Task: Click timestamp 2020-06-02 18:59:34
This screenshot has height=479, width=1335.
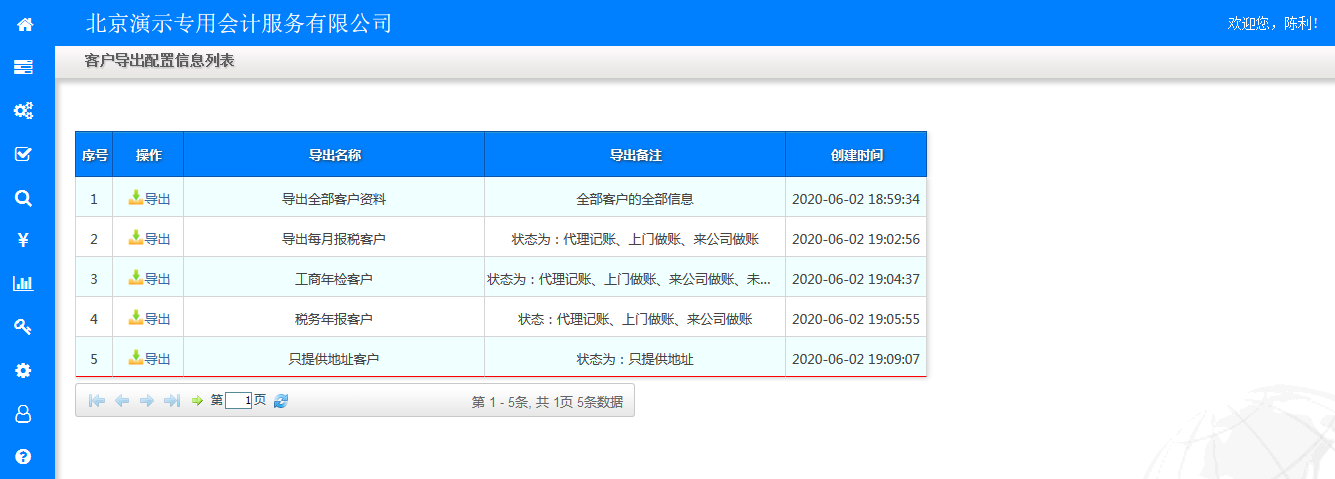Action: pyautogui.click(x=856, y=199)
